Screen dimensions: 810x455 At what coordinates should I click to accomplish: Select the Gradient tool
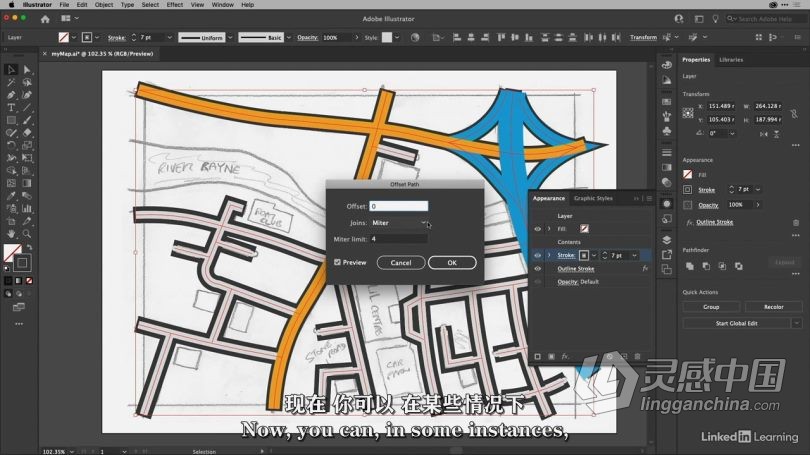click(x=27, y=183)
